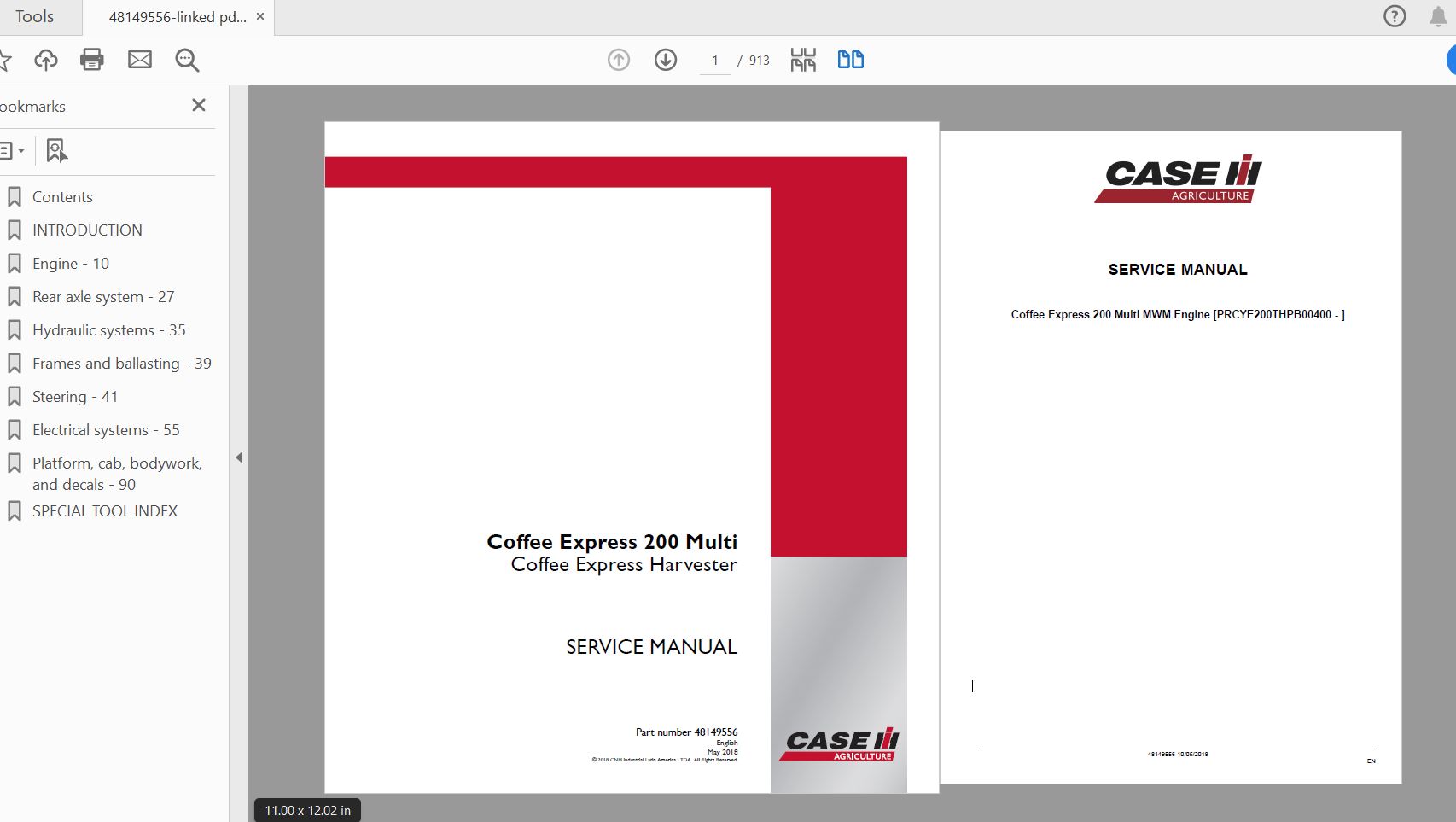Click the page number input field
1456x822 pixels.
pyautogui.click(x=715, y=61)
